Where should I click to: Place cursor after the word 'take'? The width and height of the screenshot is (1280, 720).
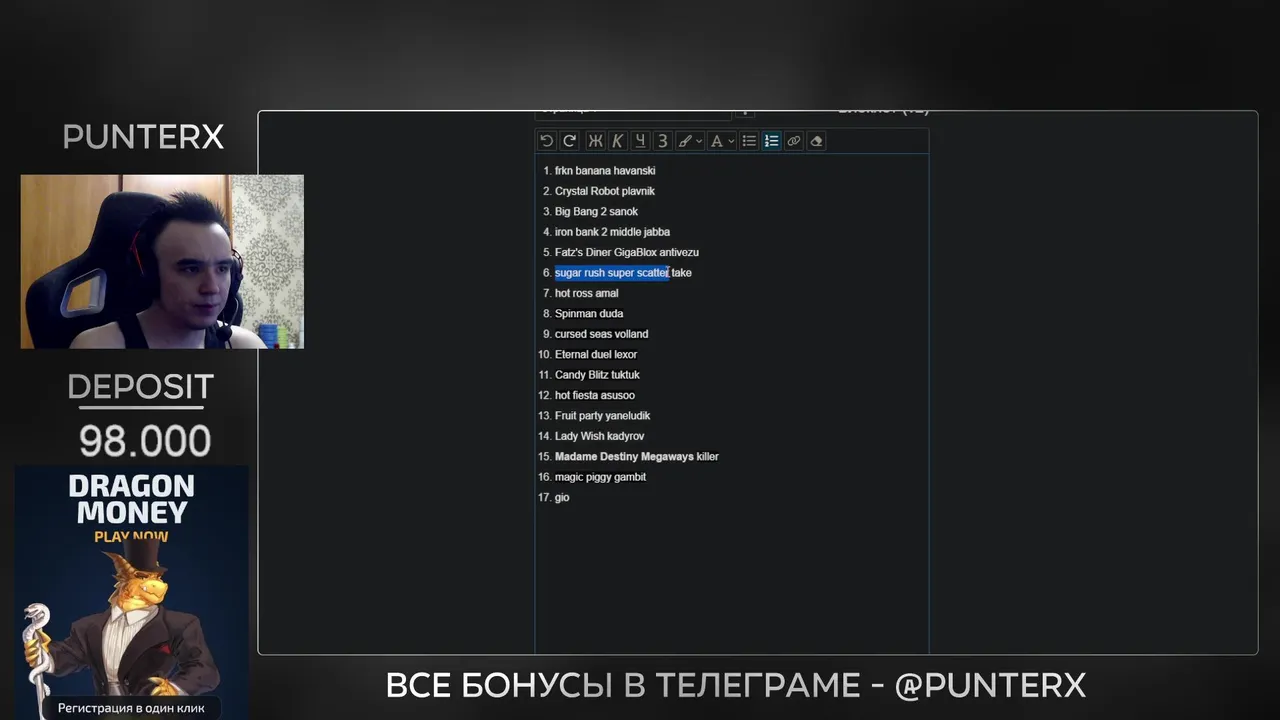692,273
